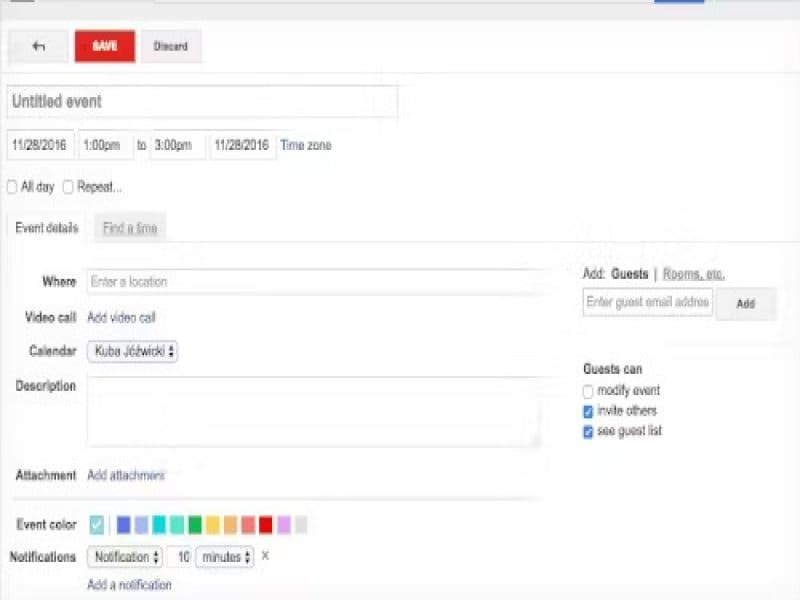Choose the light lavender-blue event color
Viewport: 800px width, 600px height.
click(x=141, y=524)
